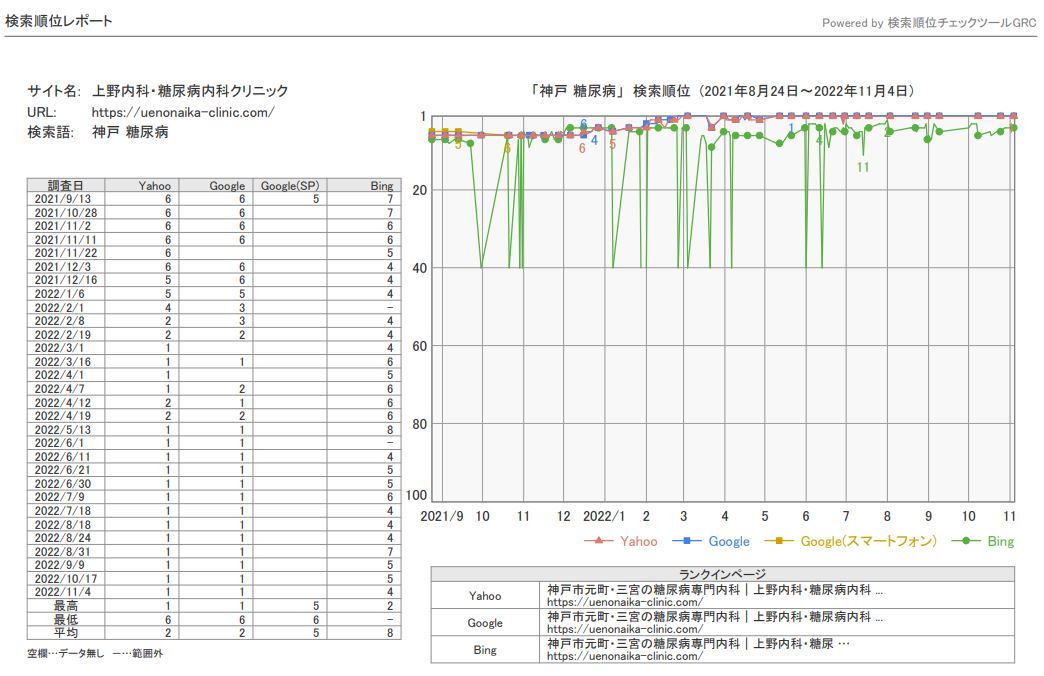
Task: Click the green 11 data label on the chart
Action: 863,167
